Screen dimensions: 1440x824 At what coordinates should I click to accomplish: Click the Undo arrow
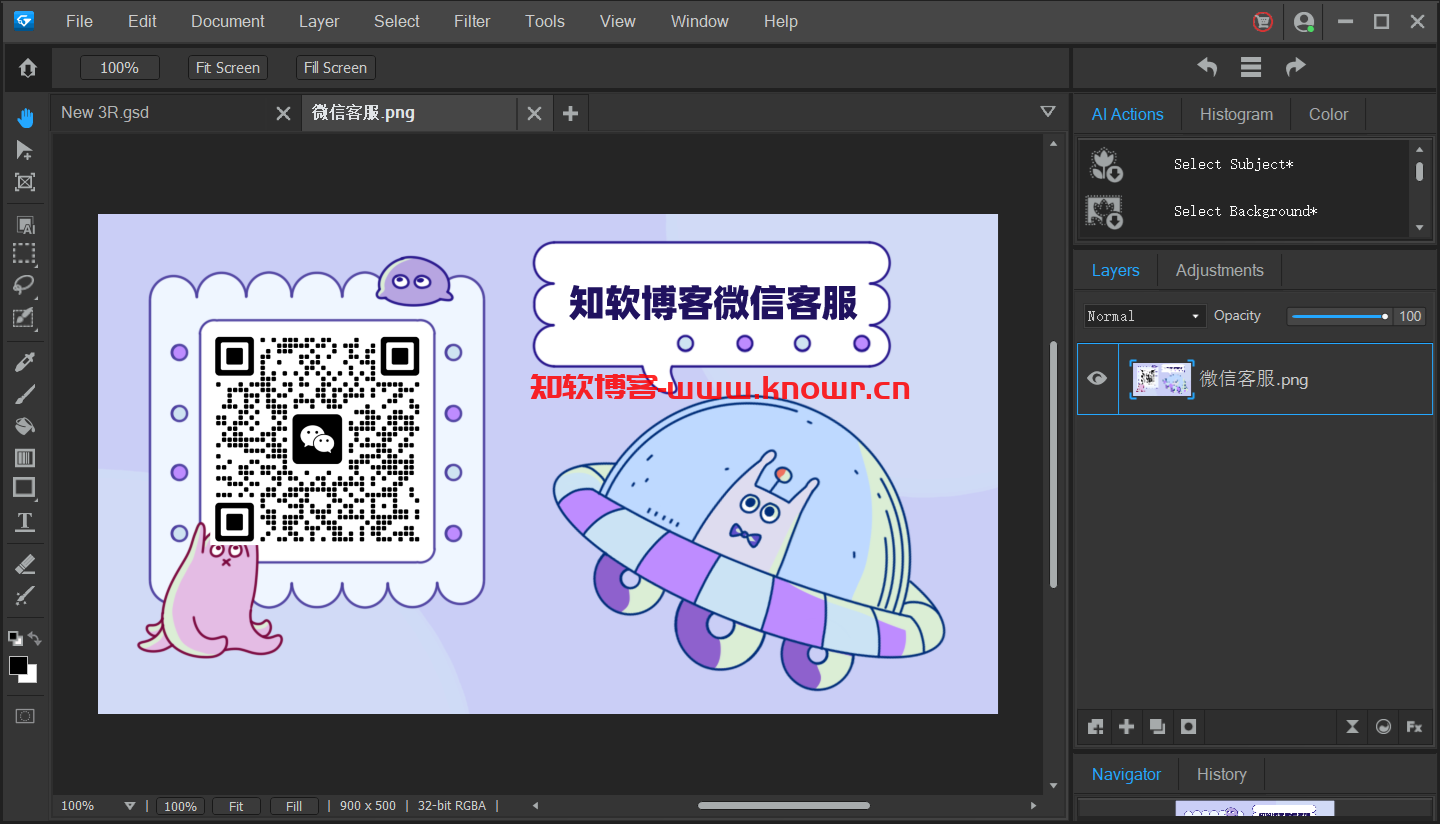pos(1207,67)
